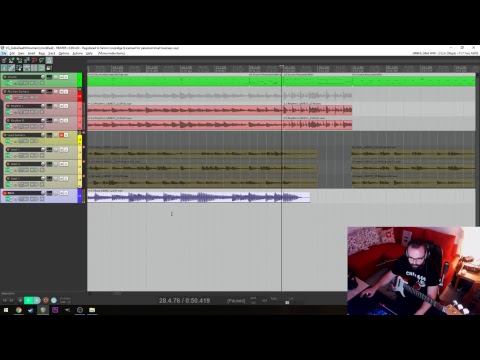Open File Explorer from the Windows taskbar
This screenshot has height=360, width=480.
click(x=92, y=310)
